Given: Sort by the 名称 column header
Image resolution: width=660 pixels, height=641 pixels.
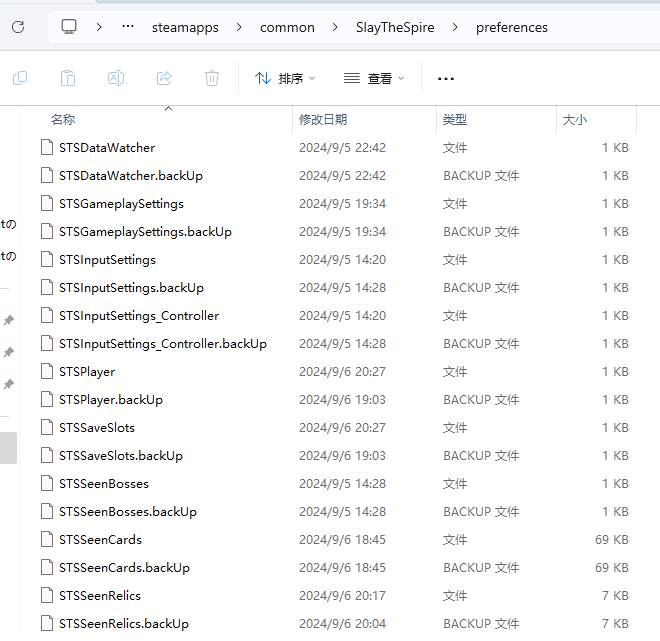Looking at the screenshot, I should [x=63, y=120].
